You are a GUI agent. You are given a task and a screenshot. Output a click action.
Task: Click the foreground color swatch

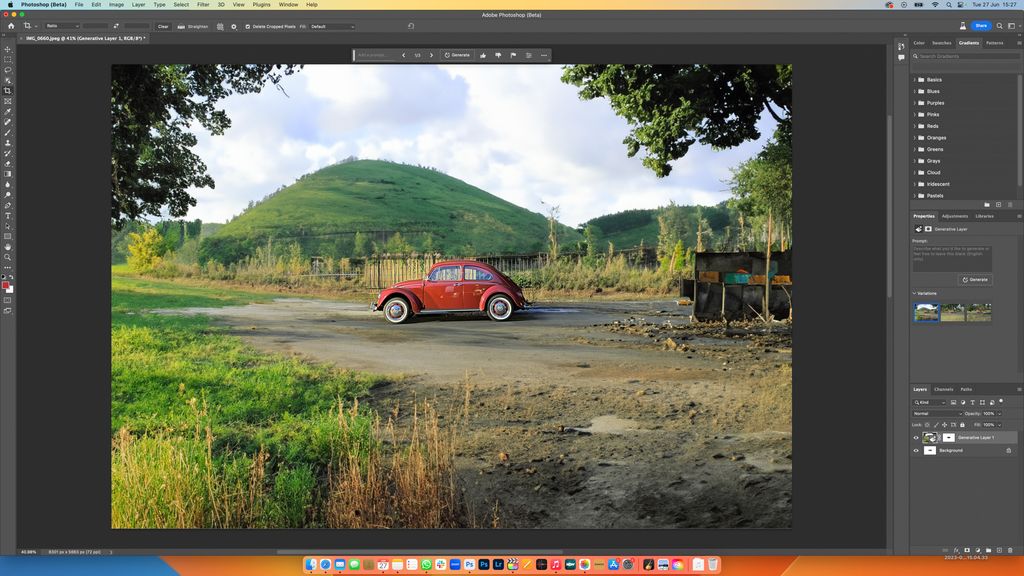(x=5, y=287)
